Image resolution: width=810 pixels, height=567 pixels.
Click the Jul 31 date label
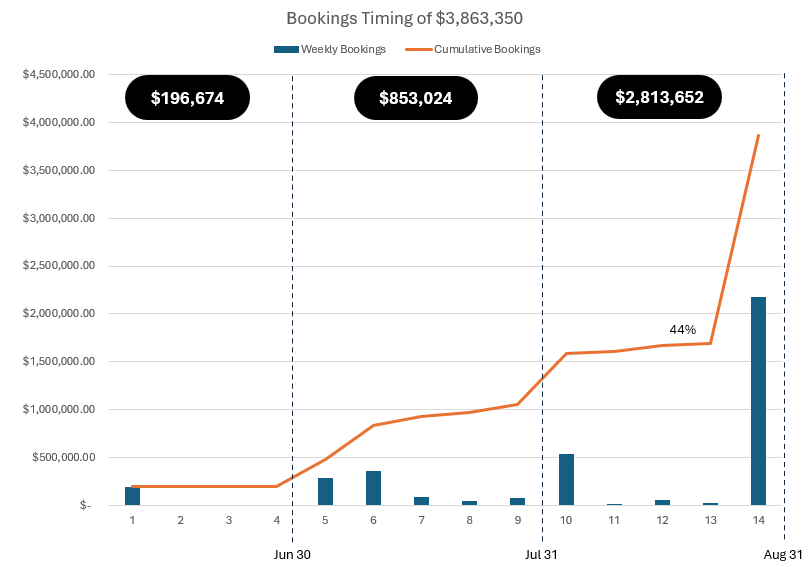[x=542, y=553]
